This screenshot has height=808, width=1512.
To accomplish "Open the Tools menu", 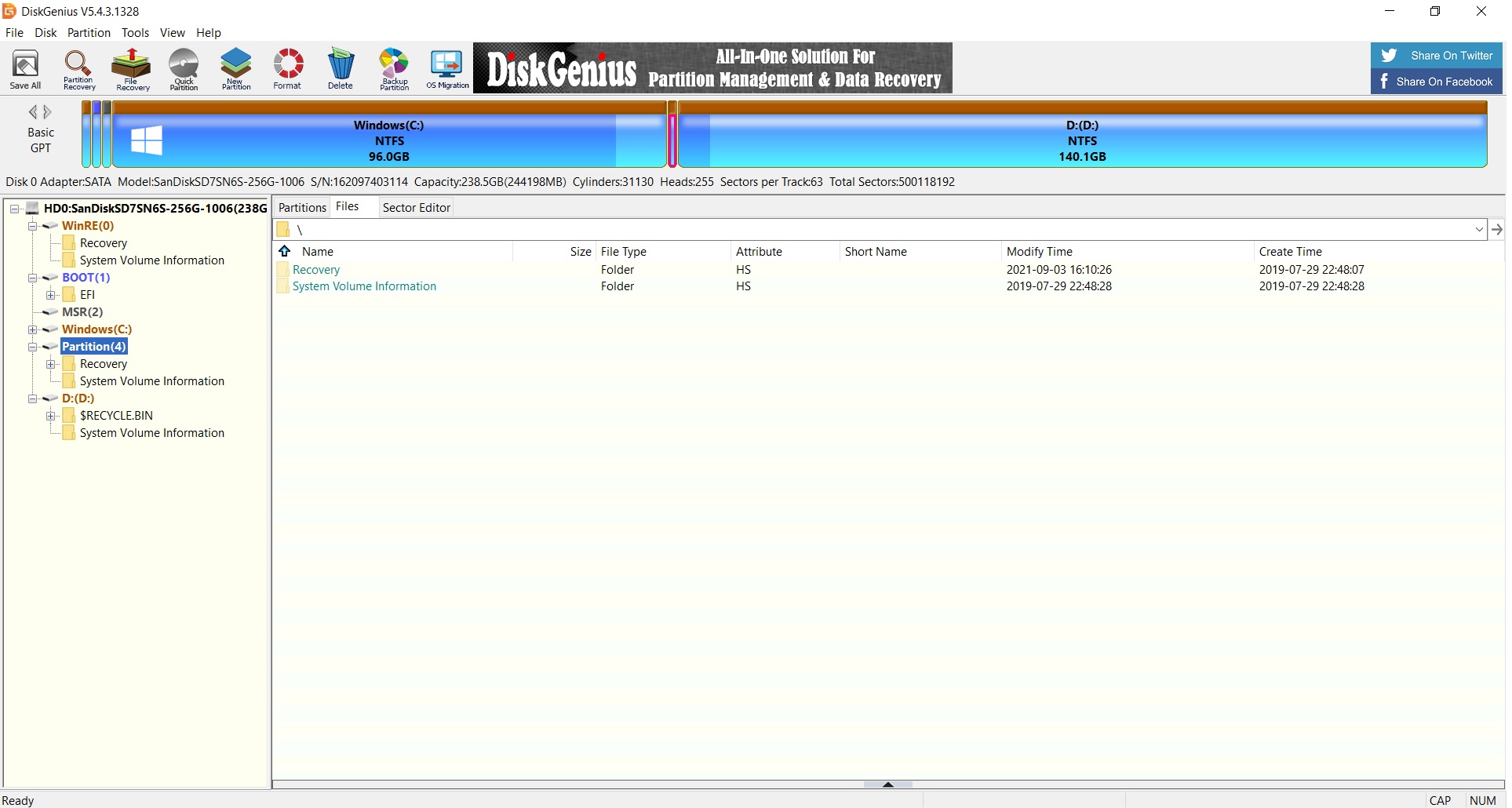I will [135, 33].
